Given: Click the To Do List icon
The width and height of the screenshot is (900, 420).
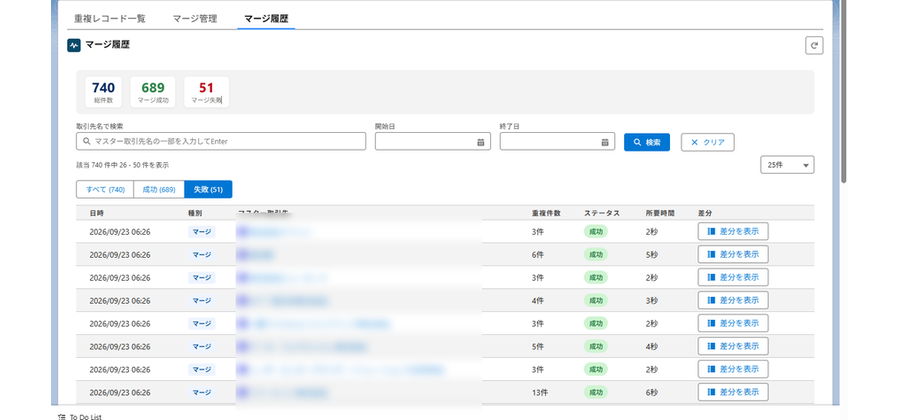Looking at the screenshot, I should 61,417.
